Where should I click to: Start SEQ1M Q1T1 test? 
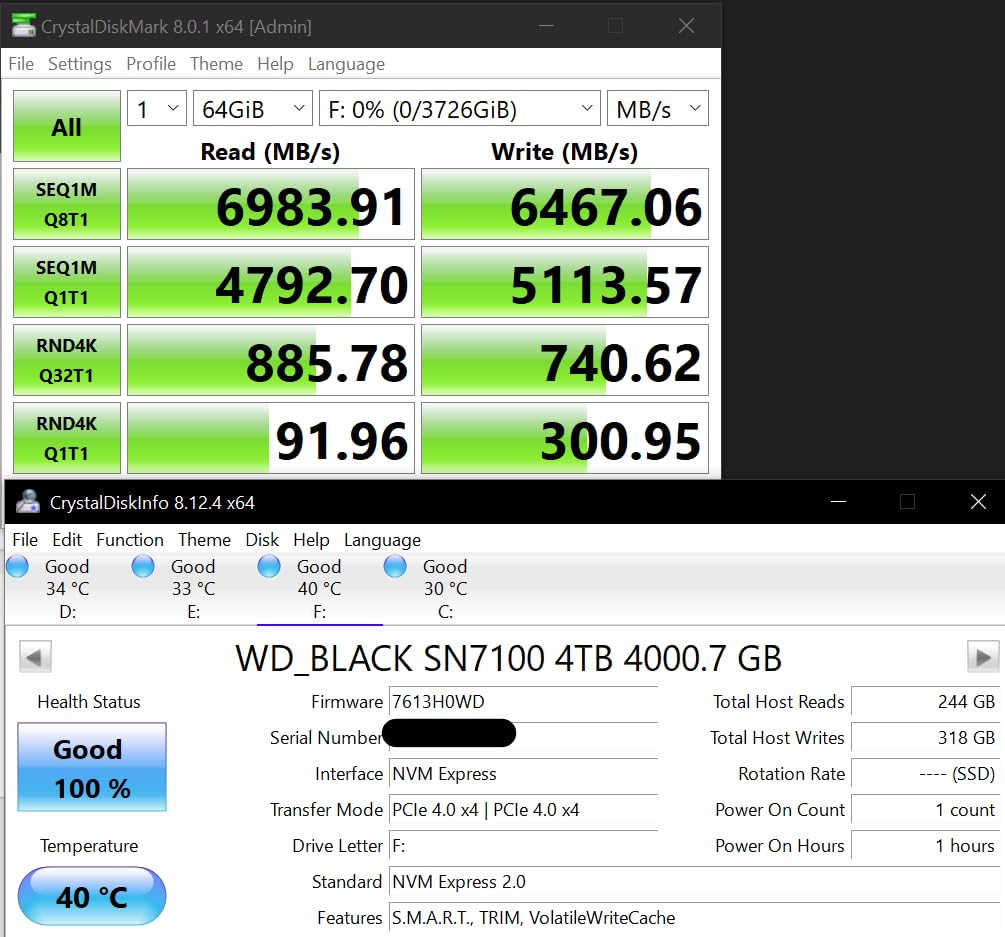point(67,282)
